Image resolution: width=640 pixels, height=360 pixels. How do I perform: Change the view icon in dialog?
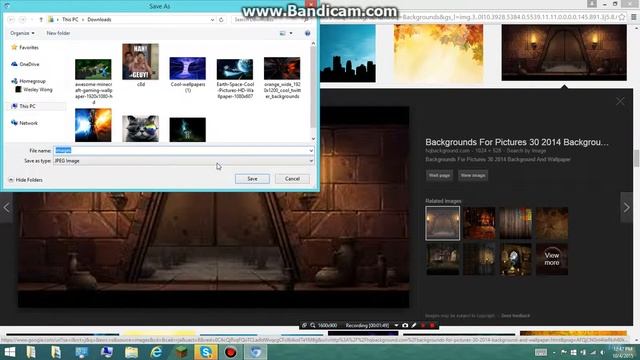click(x=282, y=33)
